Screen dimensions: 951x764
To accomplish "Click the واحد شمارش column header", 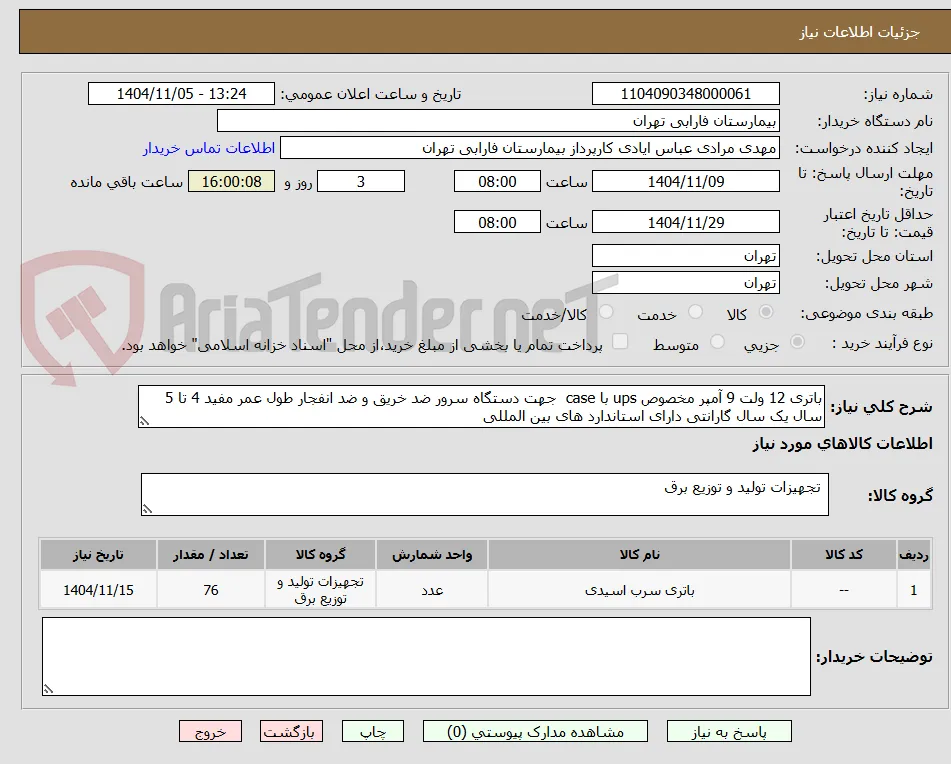I will [432, 555].
